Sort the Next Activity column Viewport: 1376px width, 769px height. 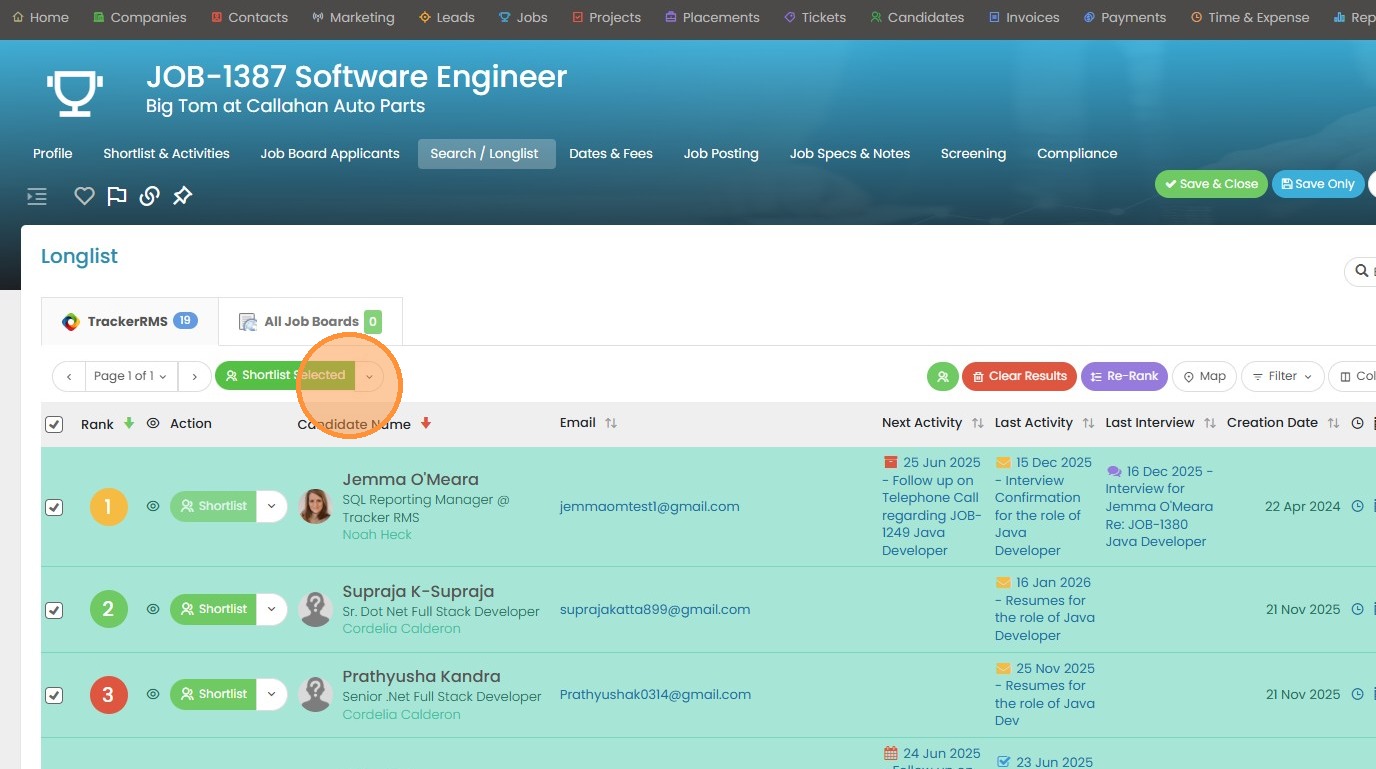point(978,423)
